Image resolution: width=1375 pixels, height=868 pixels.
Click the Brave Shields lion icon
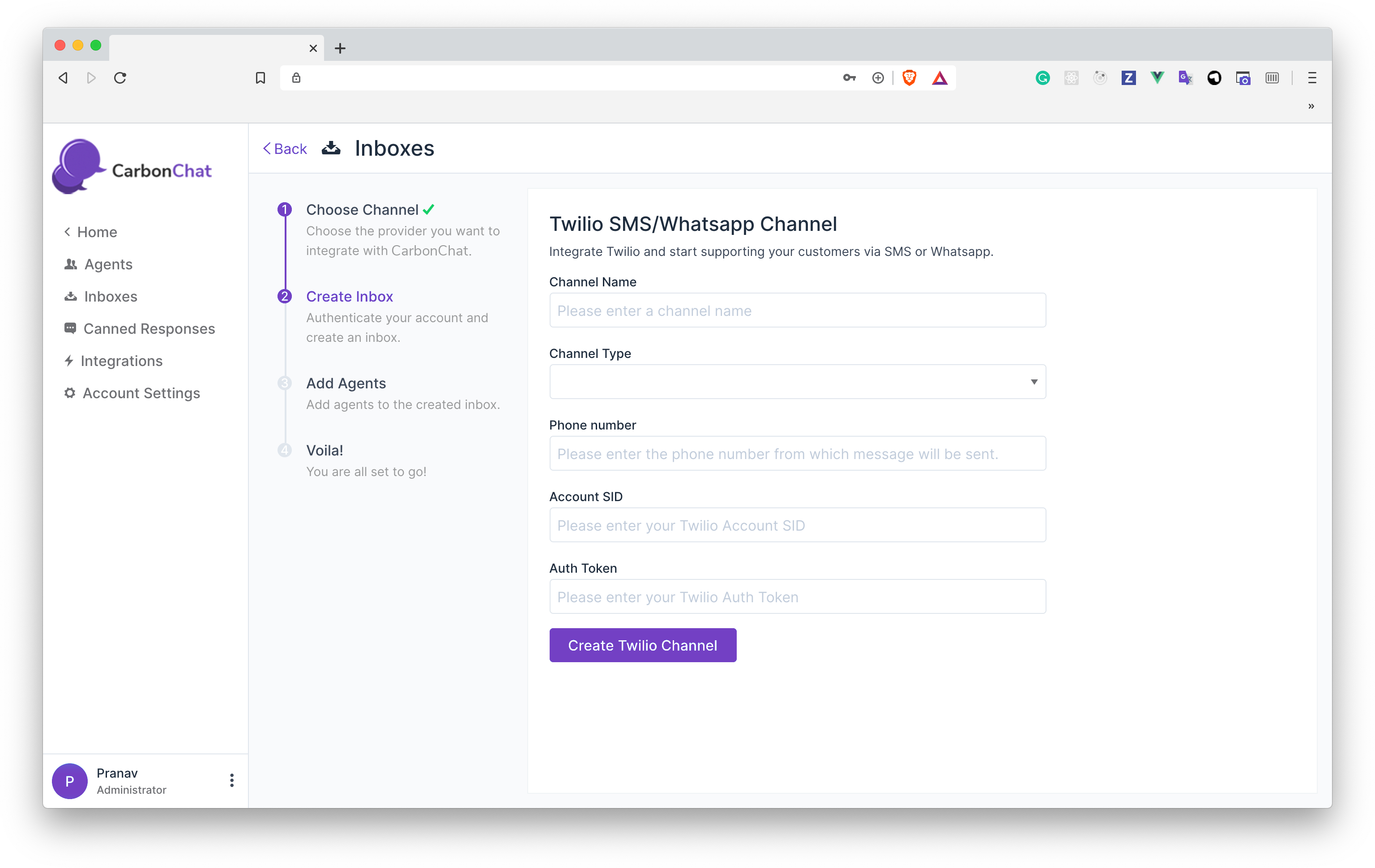pyautogui.click(x=909, y=77)
